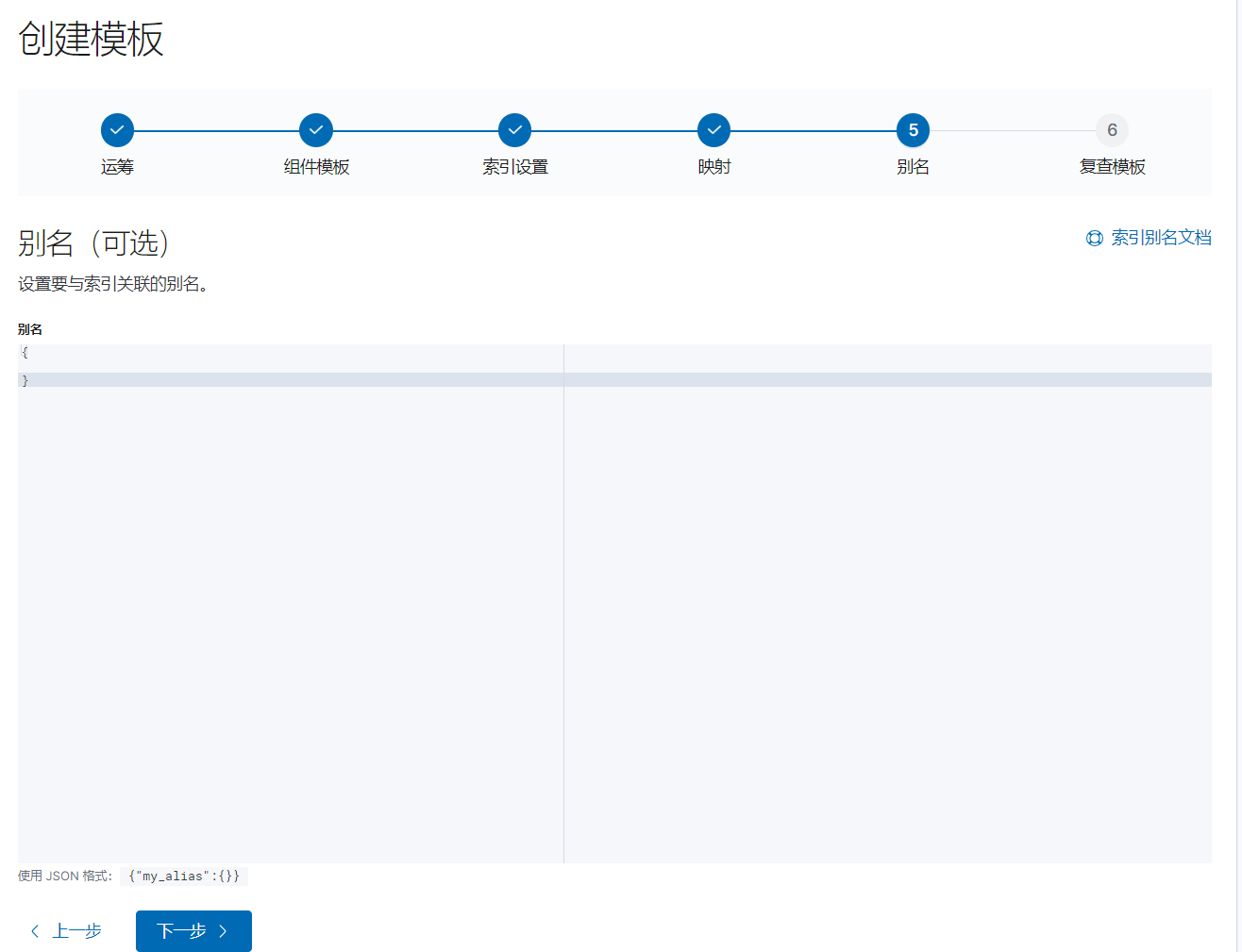Screen dimensions: 1242x952
Task: Click the 创建模板 page title
Action: (x=91, y=39)
